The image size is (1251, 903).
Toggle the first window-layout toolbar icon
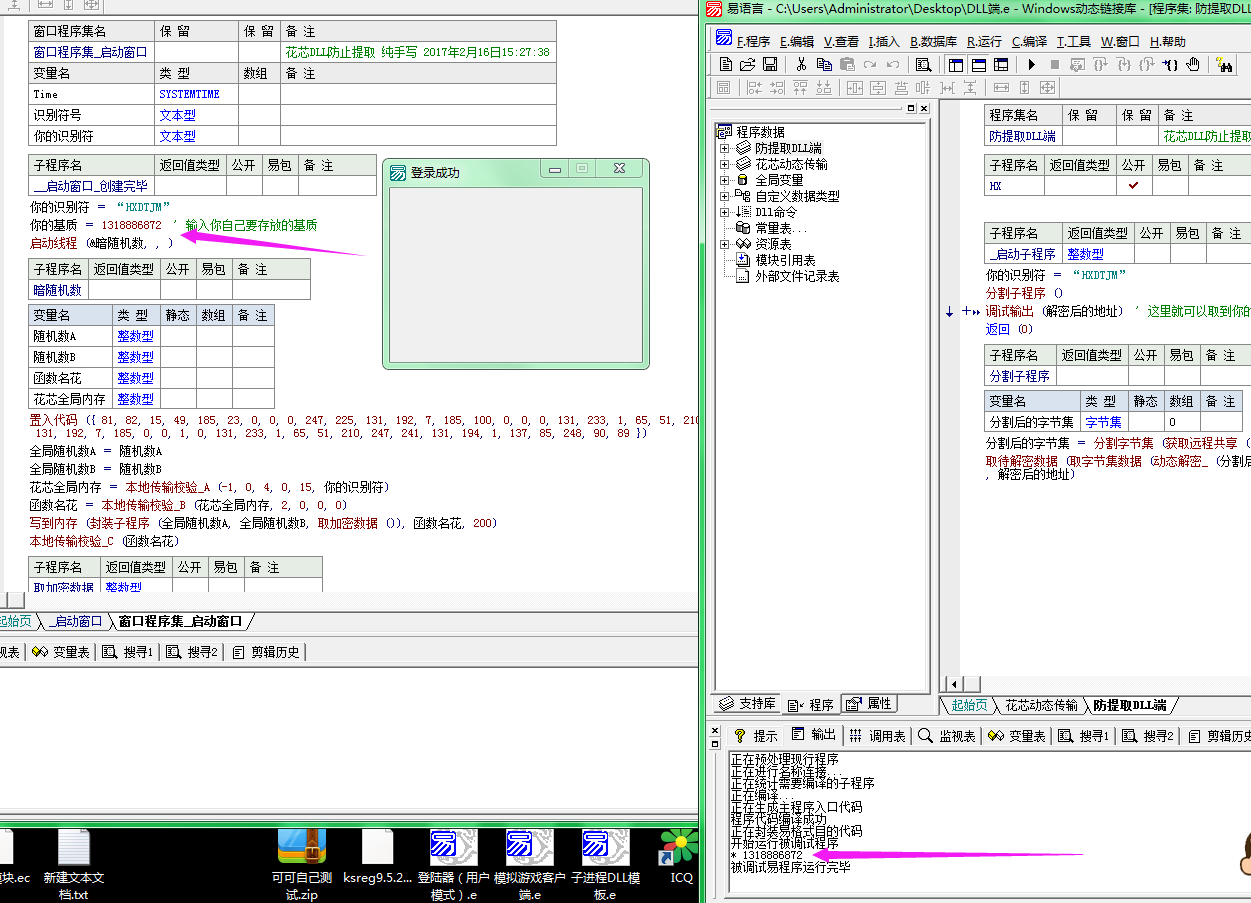956,64
